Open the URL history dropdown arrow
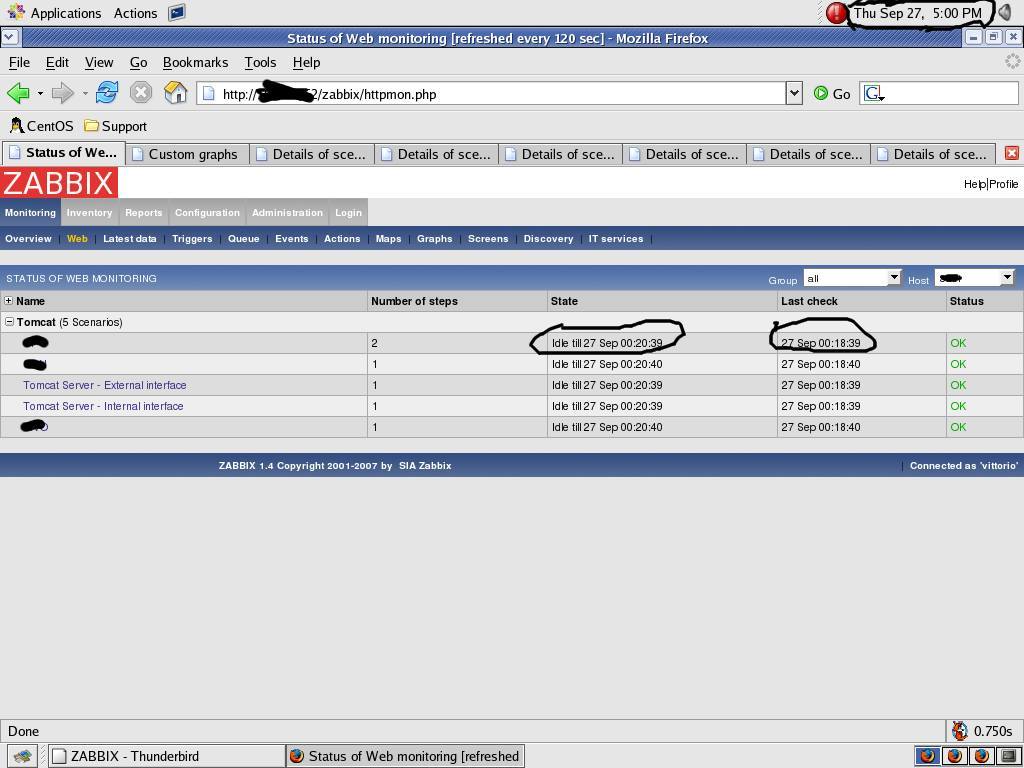 point(793,94)
